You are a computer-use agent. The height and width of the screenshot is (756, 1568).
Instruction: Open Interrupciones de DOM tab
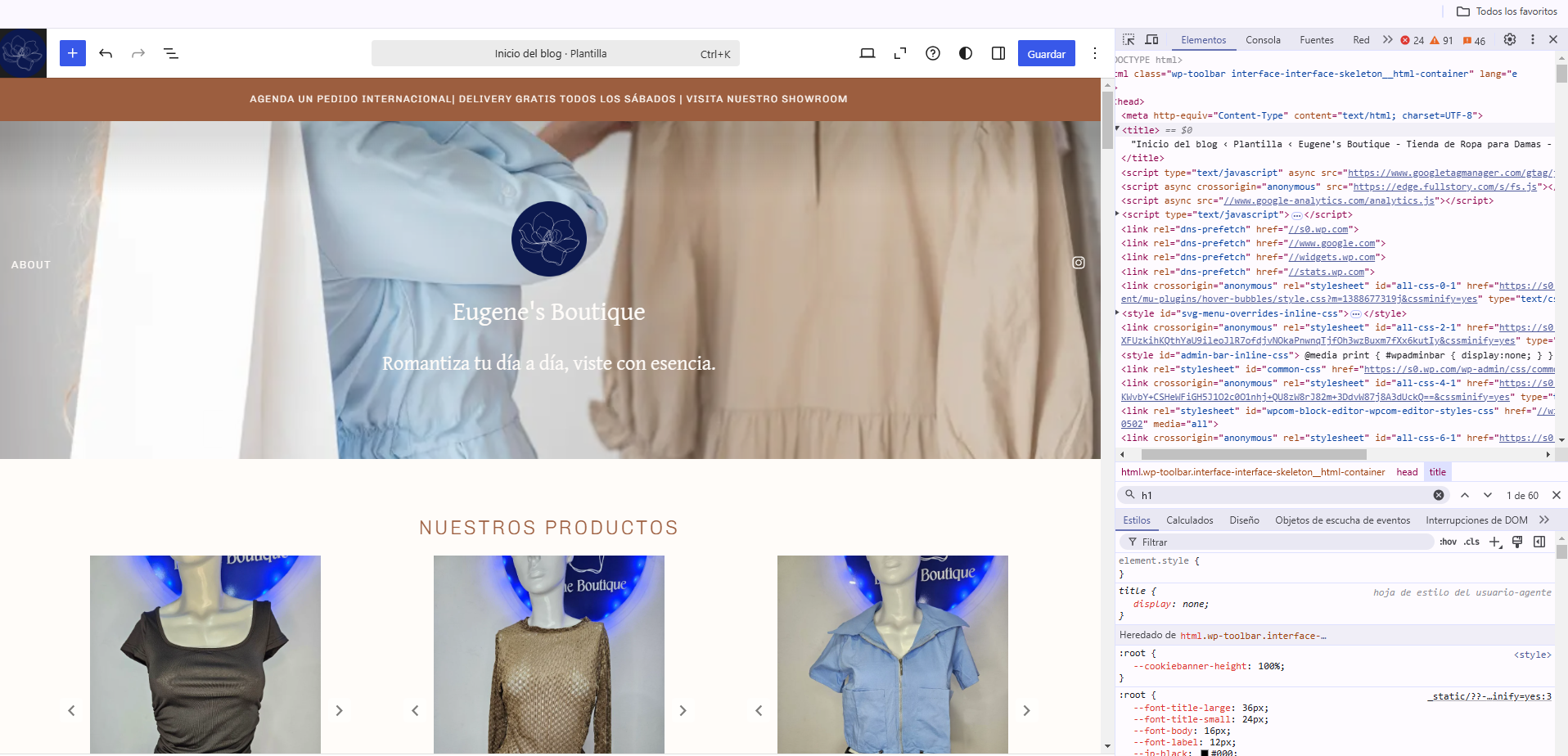[1476, 520]
